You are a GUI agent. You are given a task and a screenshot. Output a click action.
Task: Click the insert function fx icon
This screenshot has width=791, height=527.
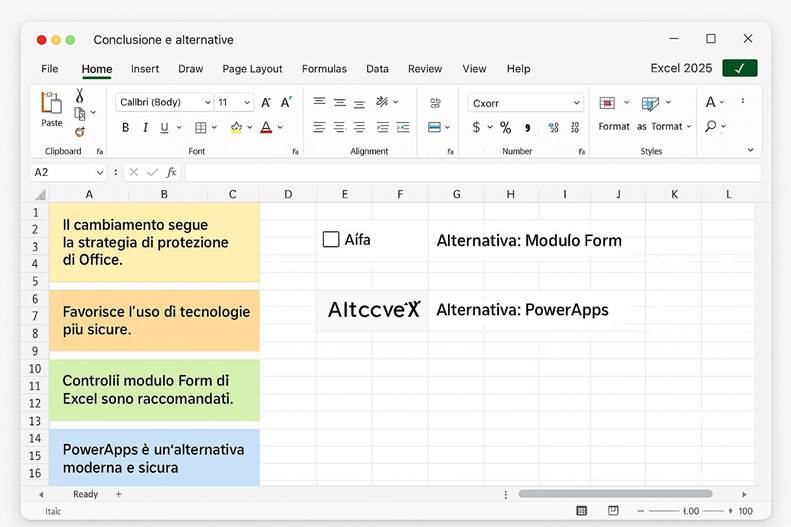pos(171,172)
